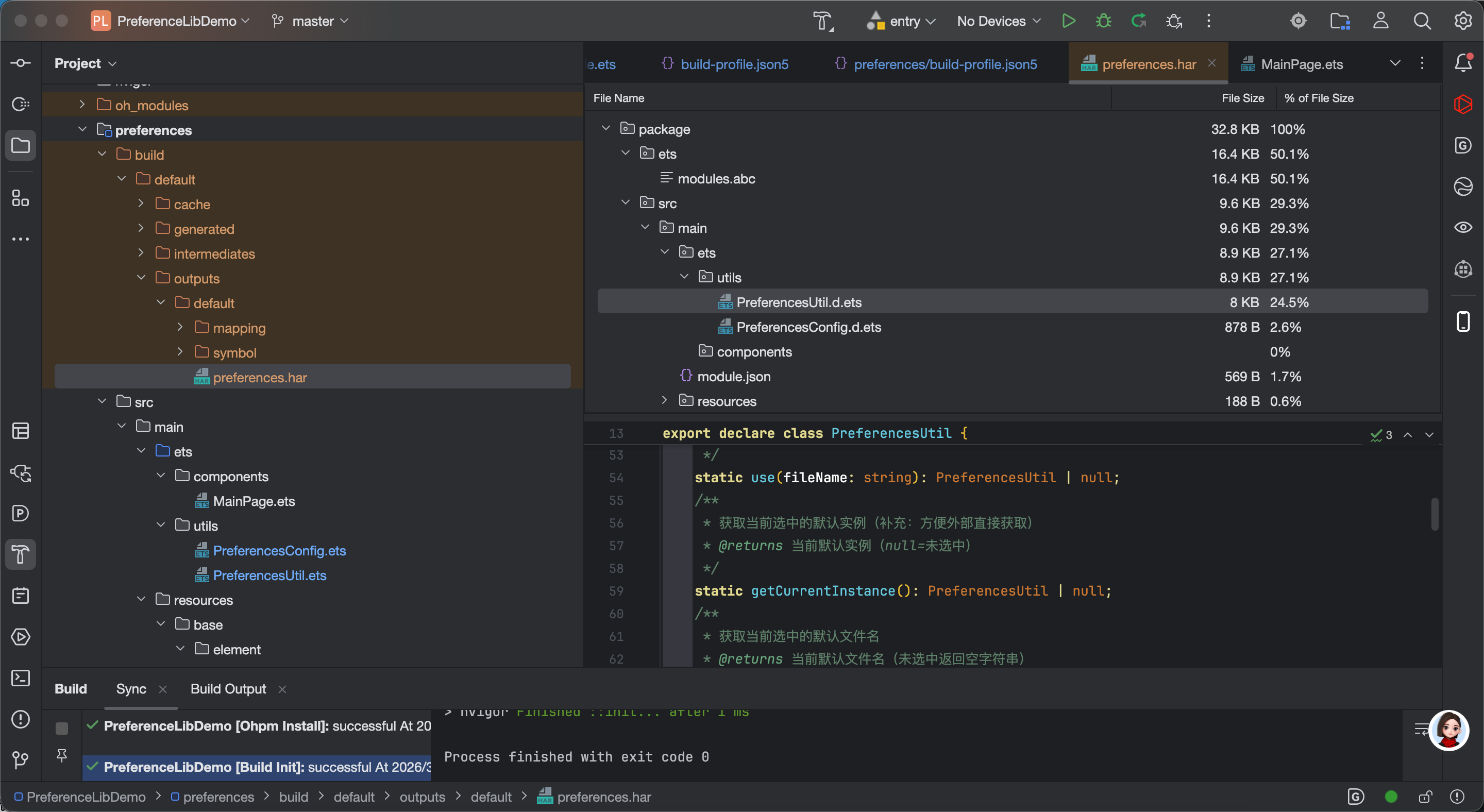The width and height of the screenshot is (1484, 812).
Task: Select the Build Output tab
Action: coord(228,689)
